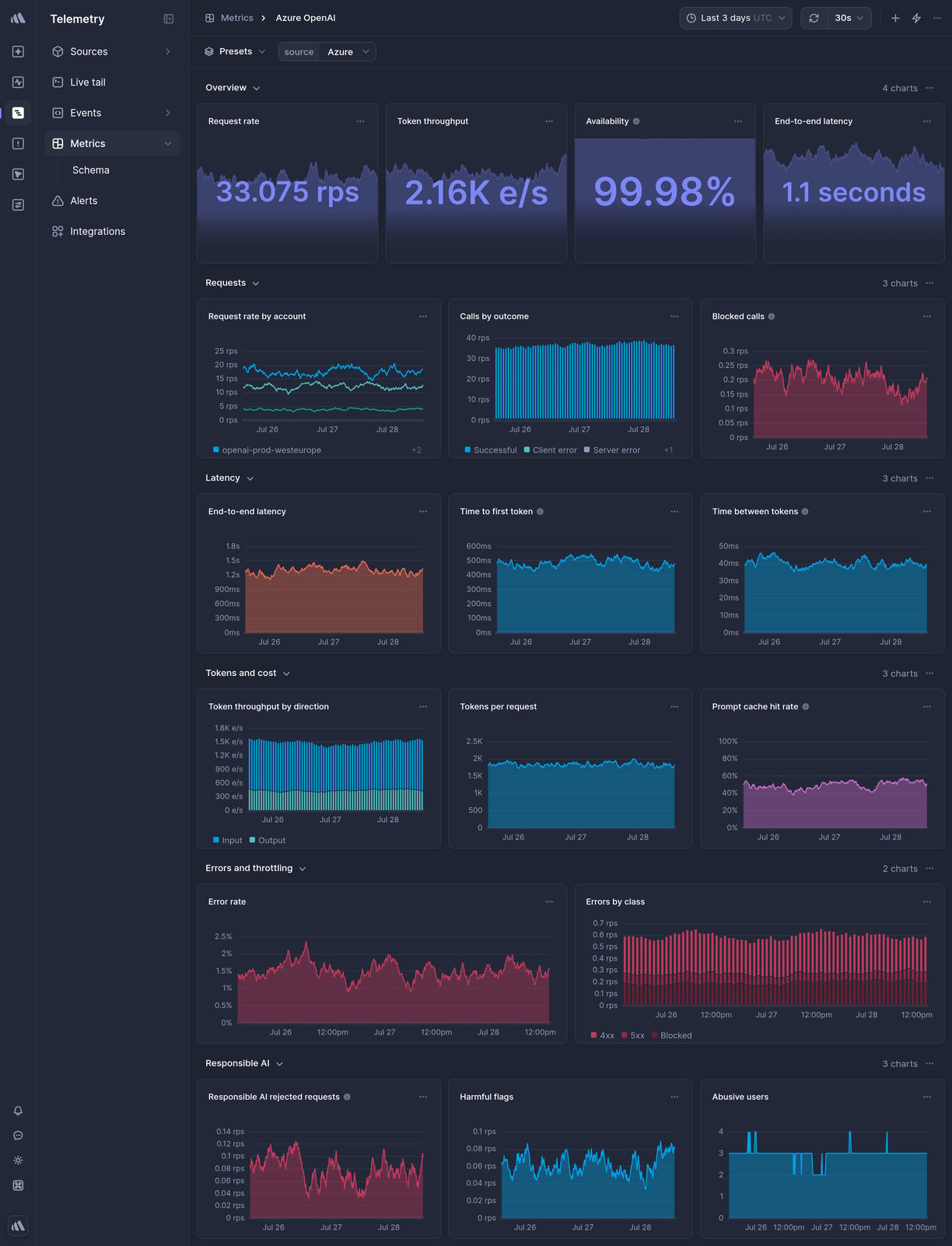The height and width of the screenshot is (1246, 952).
Task: Open Token throughput chart options menu
Action: [x=549, y=121]
